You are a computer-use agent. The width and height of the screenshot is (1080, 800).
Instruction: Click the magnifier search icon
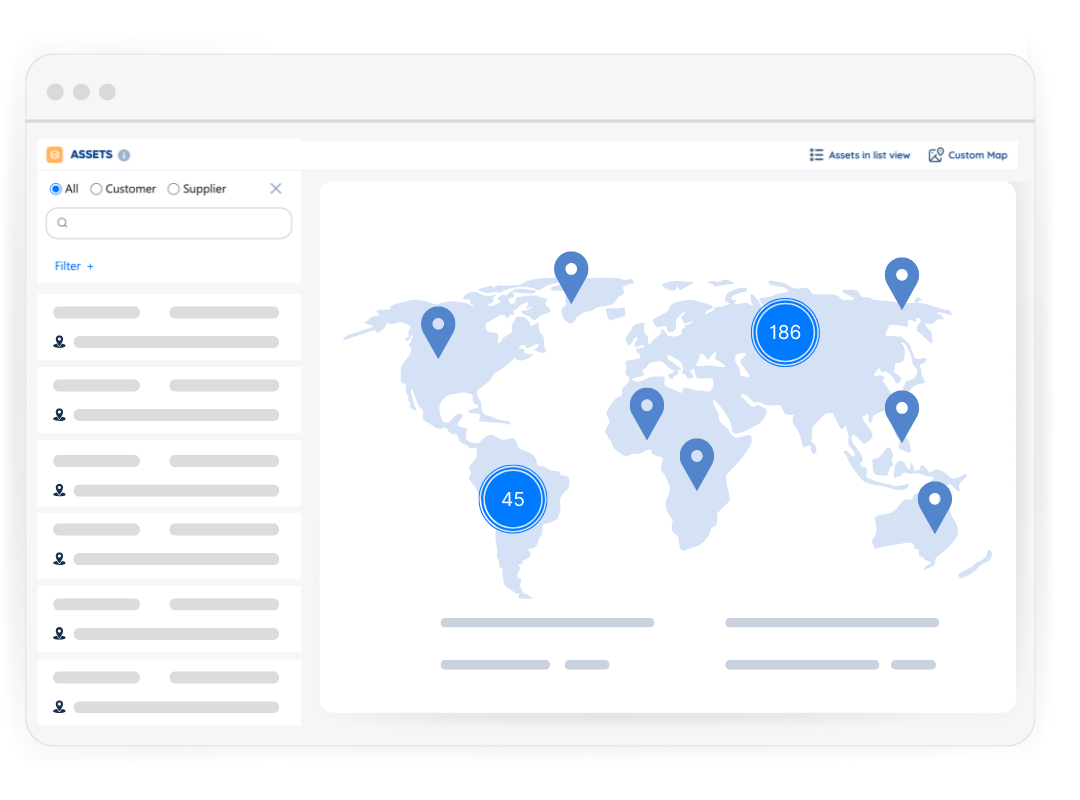[63, 223]
